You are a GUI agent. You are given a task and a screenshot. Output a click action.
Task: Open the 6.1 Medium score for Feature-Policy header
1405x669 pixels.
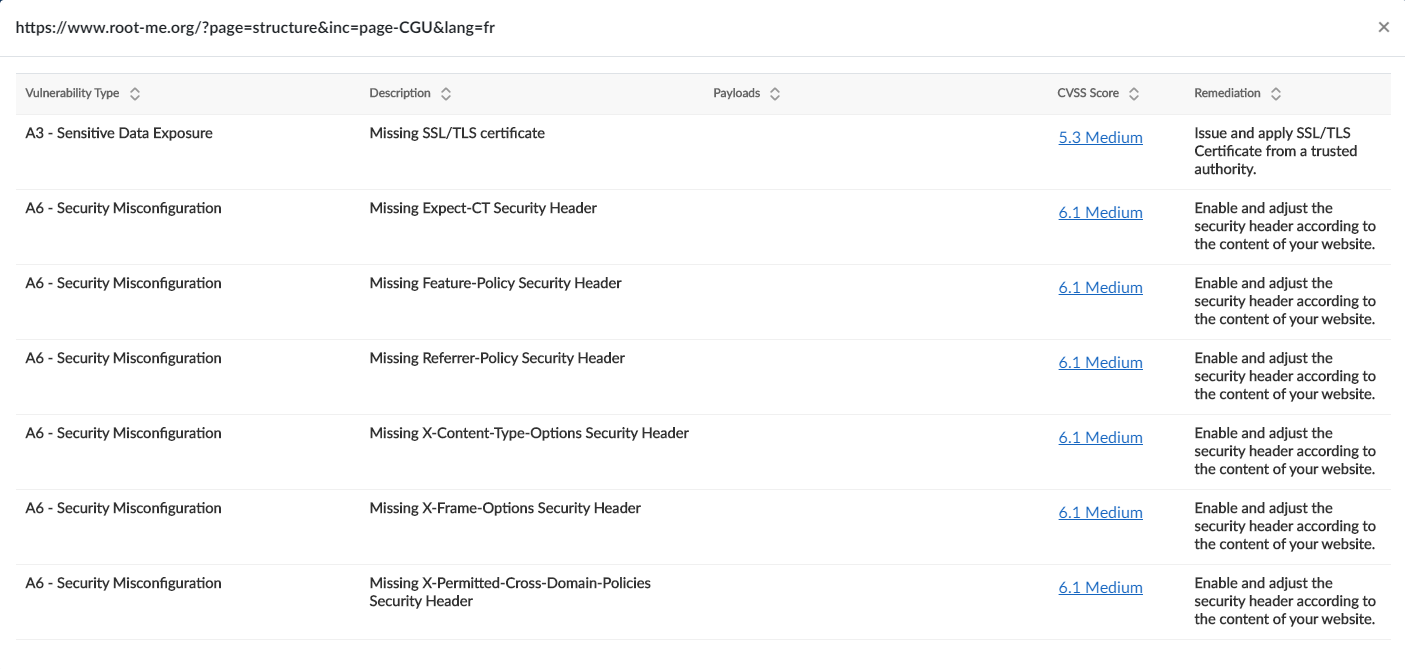click(x=1100, y=287)
